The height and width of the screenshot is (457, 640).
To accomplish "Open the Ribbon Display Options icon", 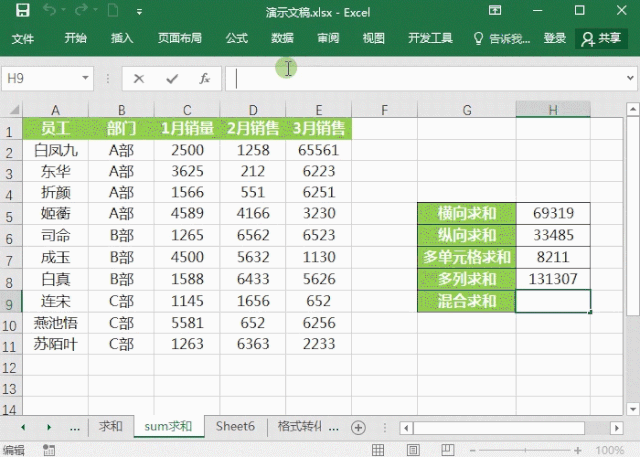I will tap(495, 10).
